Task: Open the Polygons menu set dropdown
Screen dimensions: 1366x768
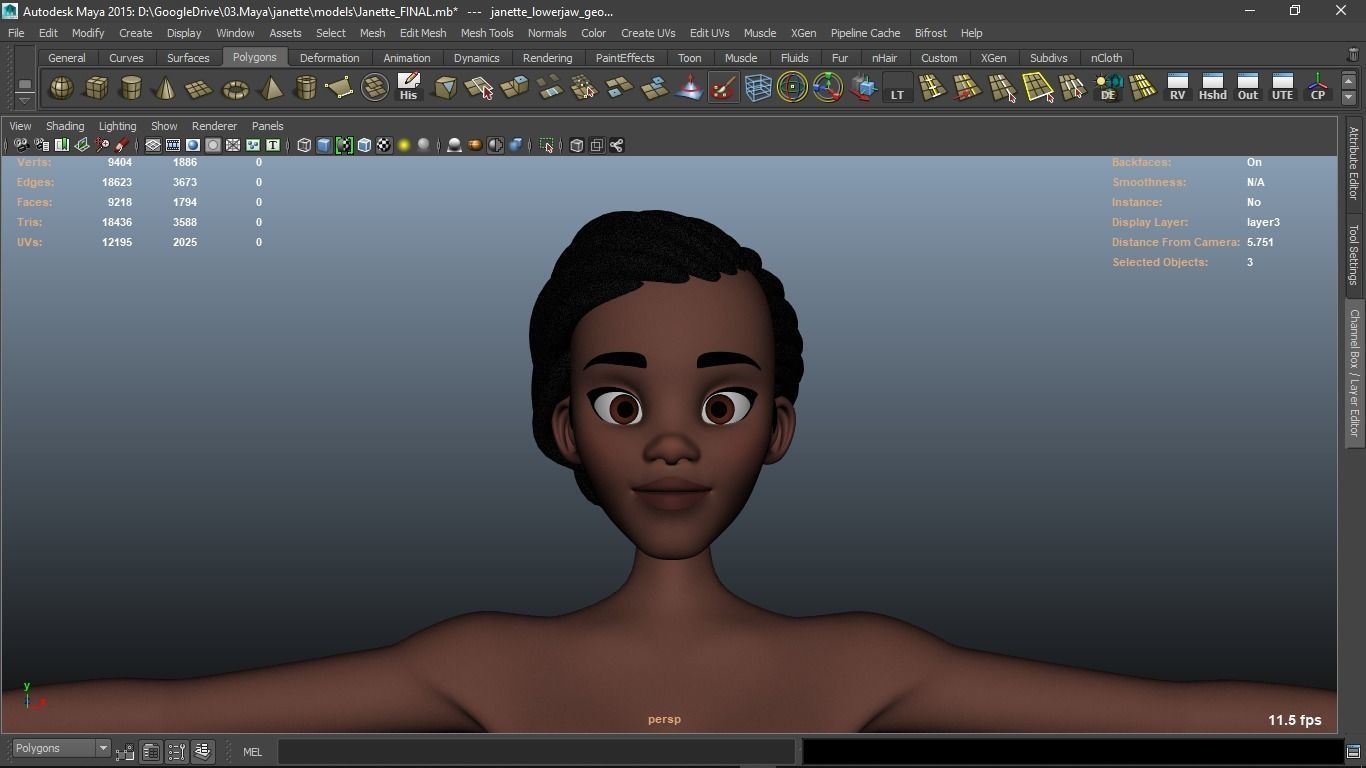Action: pos(60,748)
